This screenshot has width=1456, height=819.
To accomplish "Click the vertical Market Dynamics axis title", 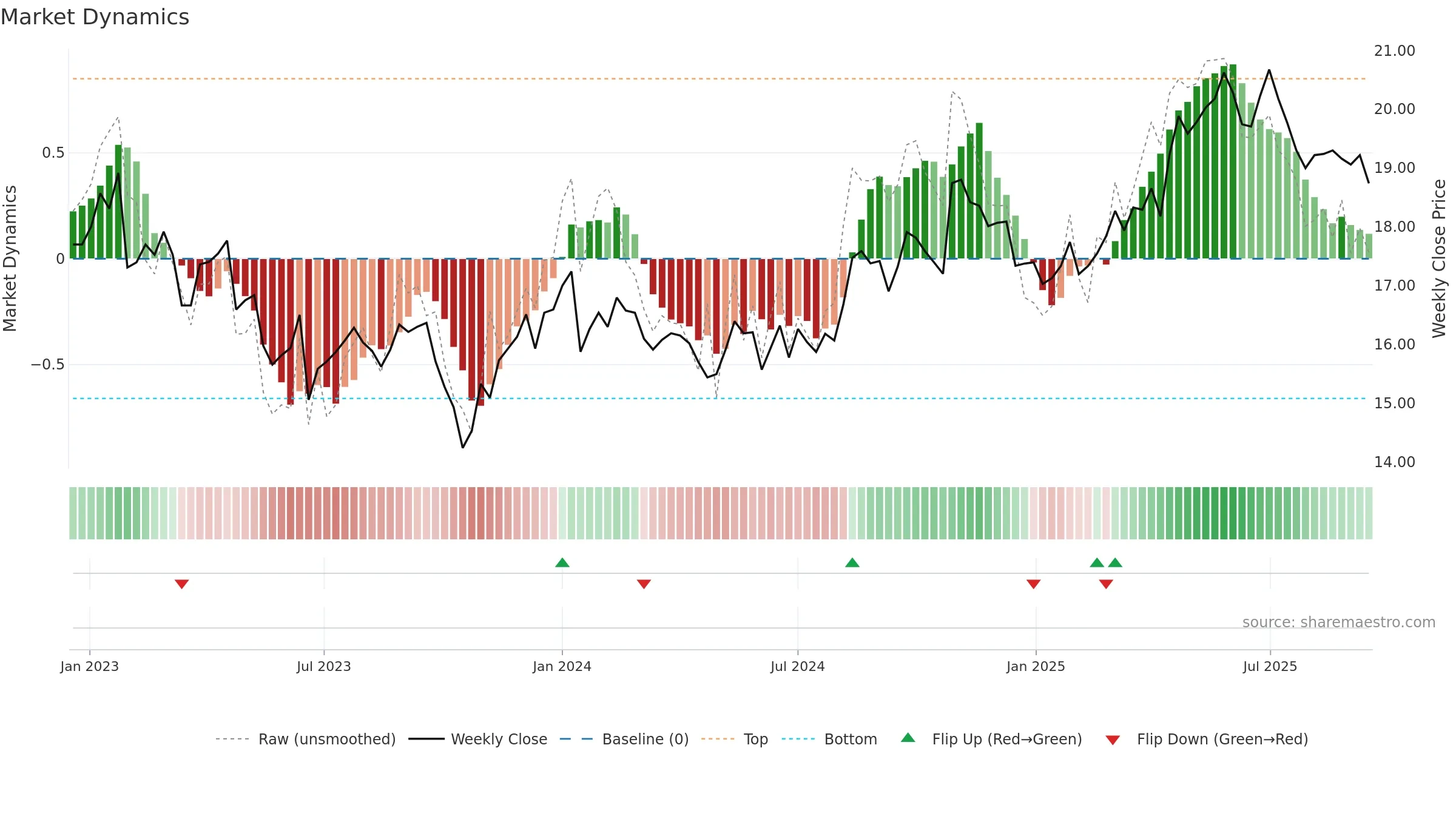I will click(x=10, y=258).
